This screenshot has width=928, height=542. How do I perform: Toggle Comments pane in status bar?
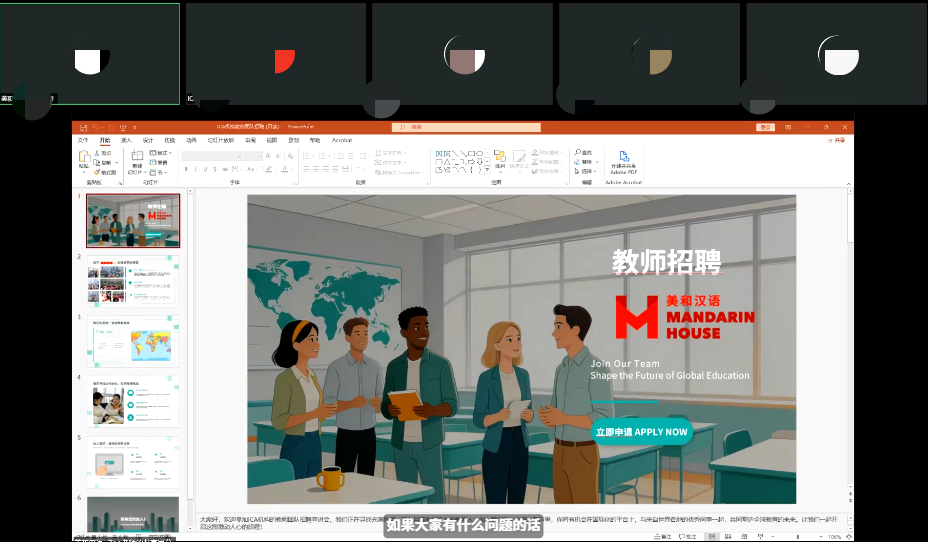pyautogui.click(x=688, y=537)
